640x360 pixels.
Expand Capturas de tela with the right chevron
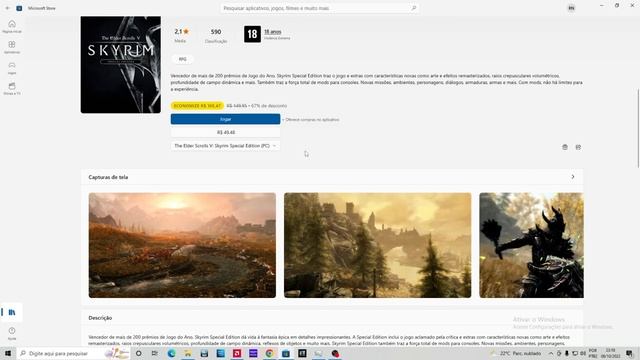pos(573,177)
